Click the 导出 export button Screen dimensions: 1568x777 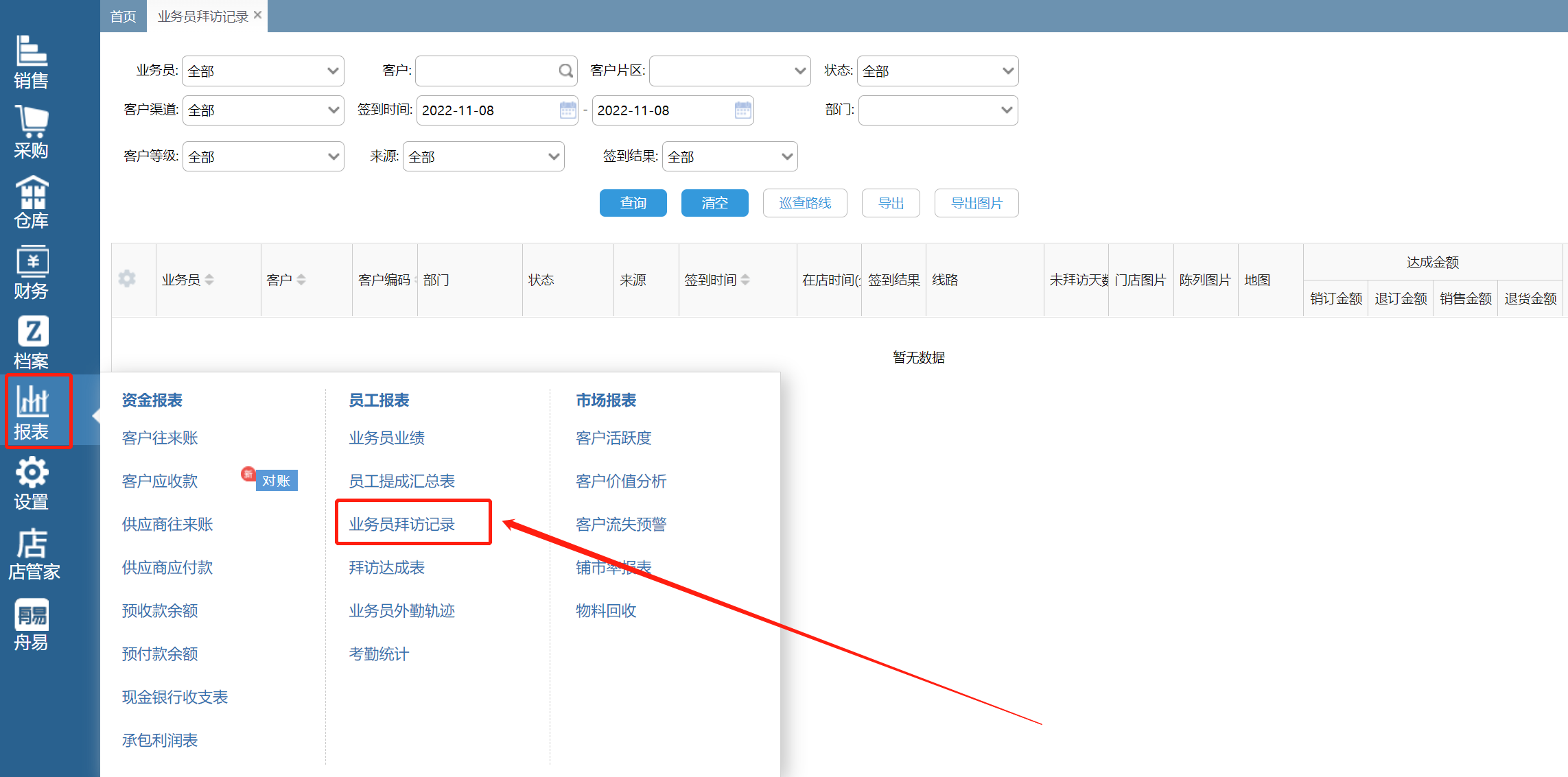click(891, 203)
